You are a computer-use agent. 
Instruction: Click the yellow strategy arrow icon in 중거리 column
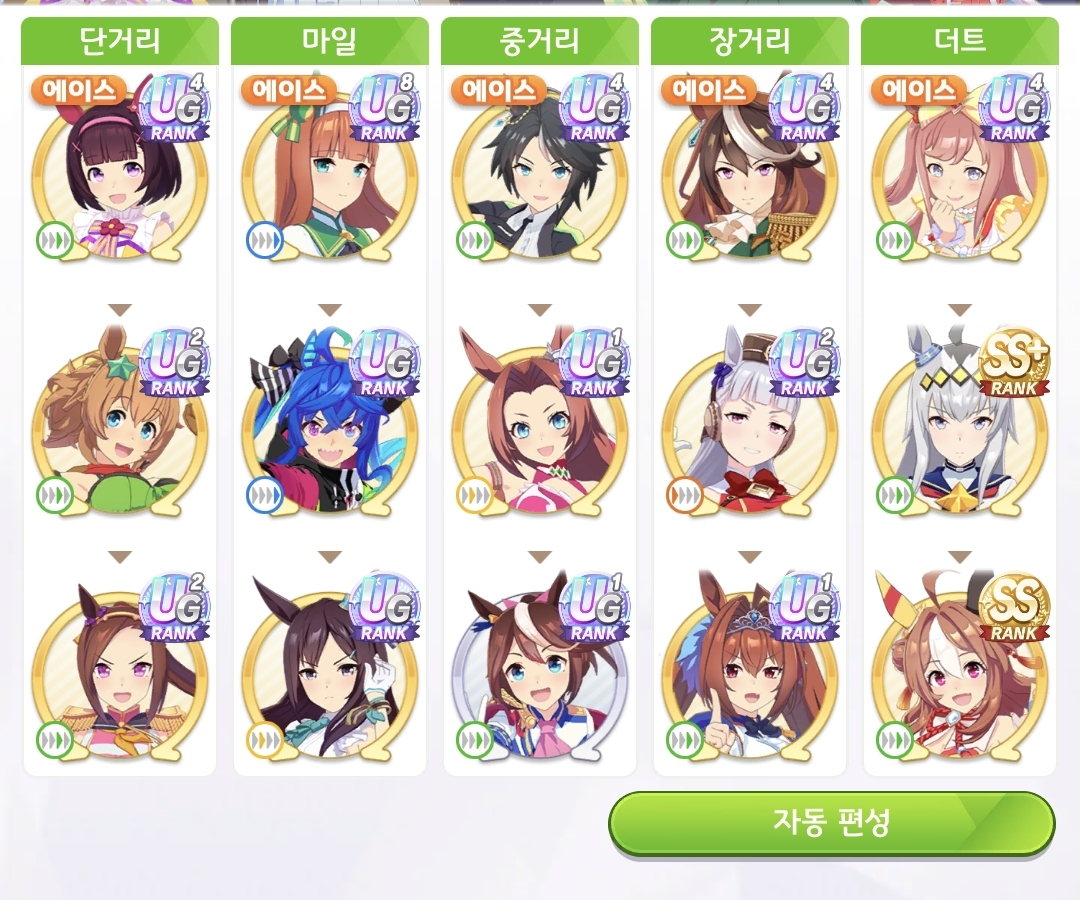[x=475, y=494]
